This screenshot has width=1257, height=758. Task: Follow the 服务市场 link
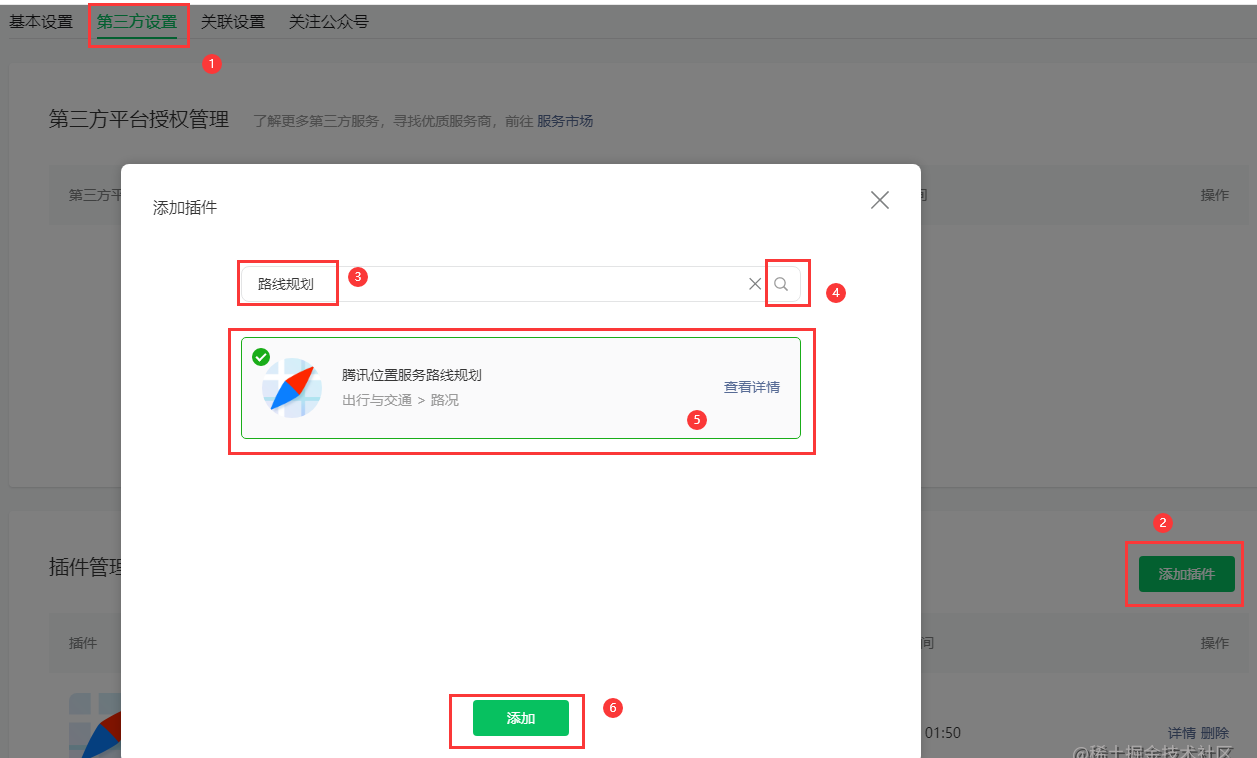[565, 121]
